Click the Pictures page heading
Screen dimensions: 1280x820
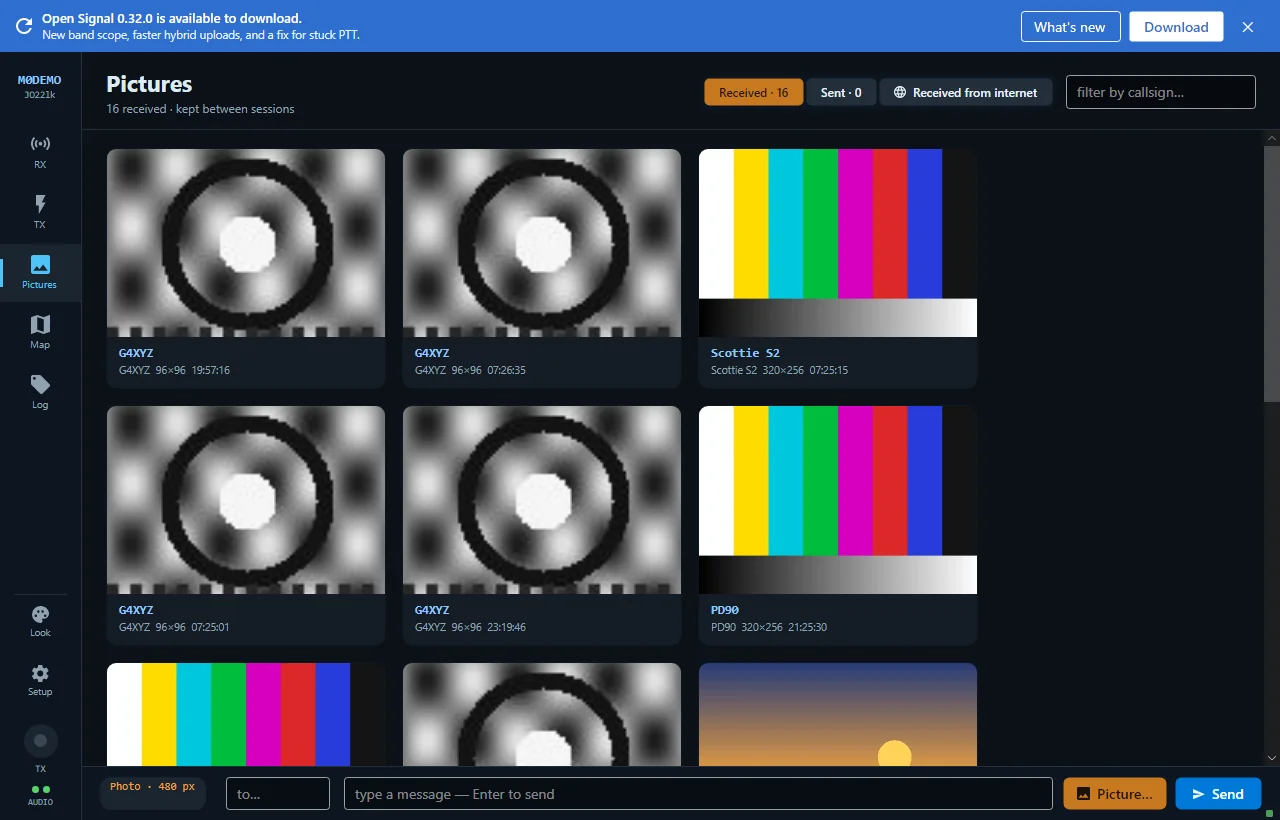tap(149, 84)
